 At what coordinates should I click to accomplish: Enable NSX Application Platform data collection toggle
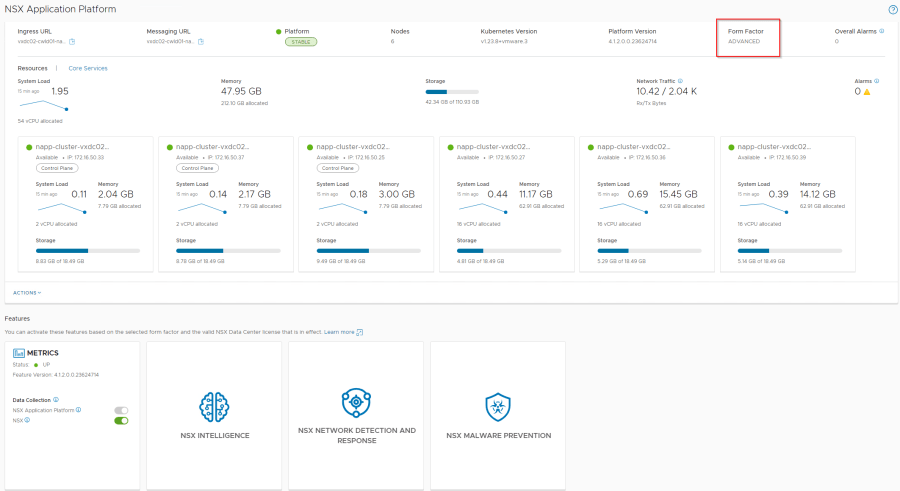(x=121, y=410)
